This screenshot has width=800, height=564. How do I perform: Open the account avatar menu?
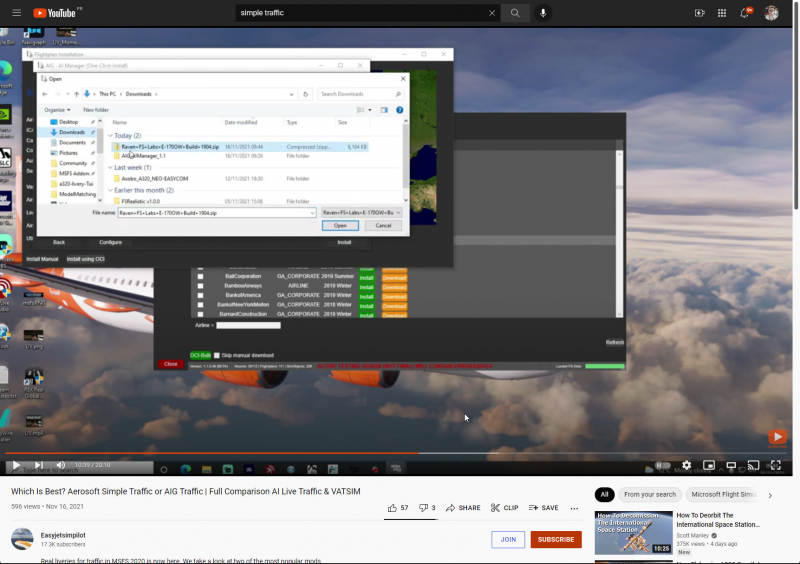pos(771,13)
